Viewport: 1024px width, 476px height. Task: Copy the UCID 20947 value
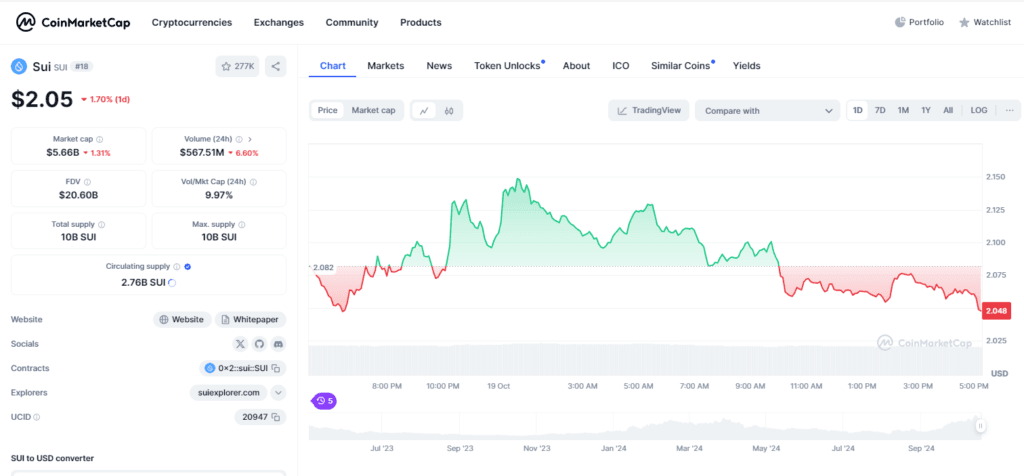tap(276, 417)
